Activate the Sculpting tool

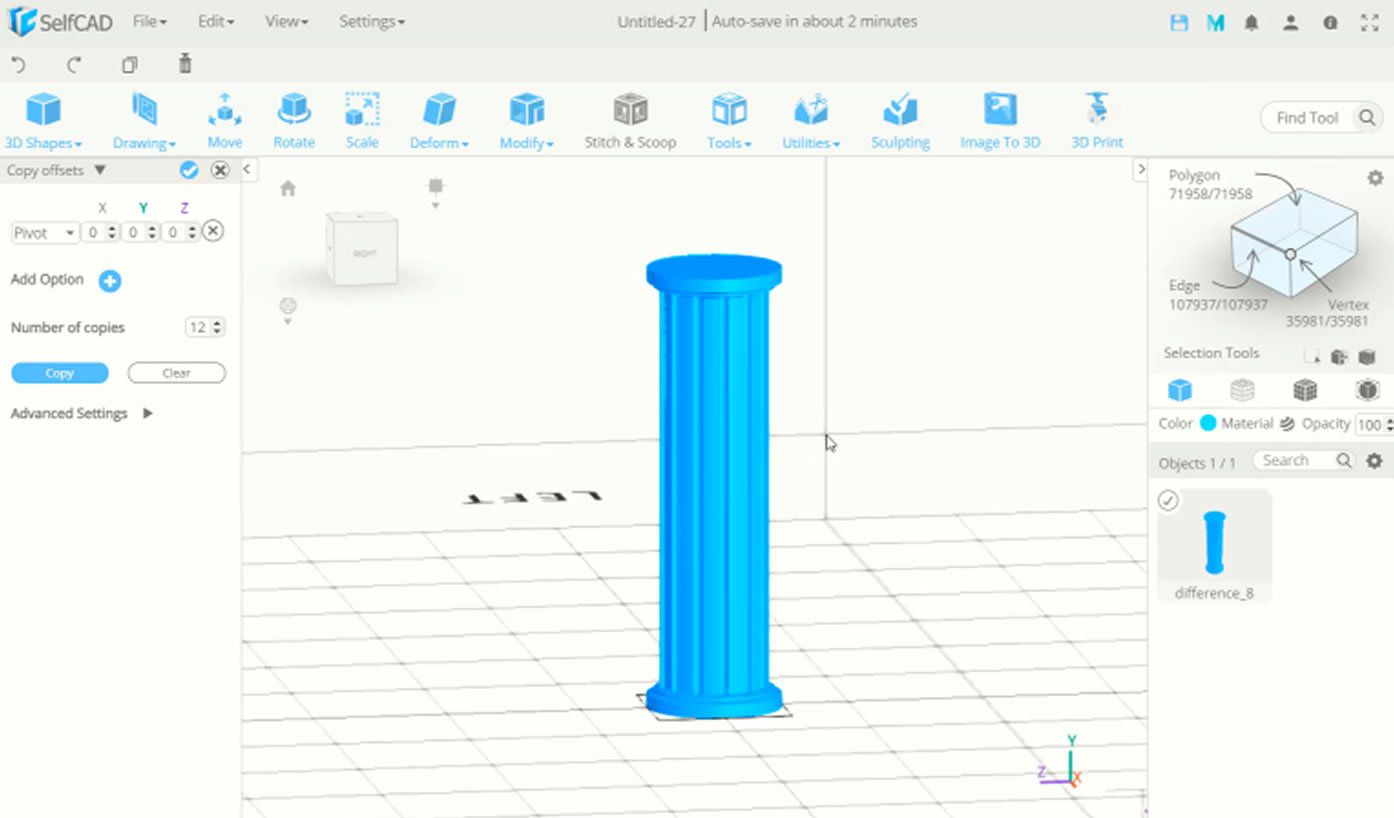[x=898, y=118]
